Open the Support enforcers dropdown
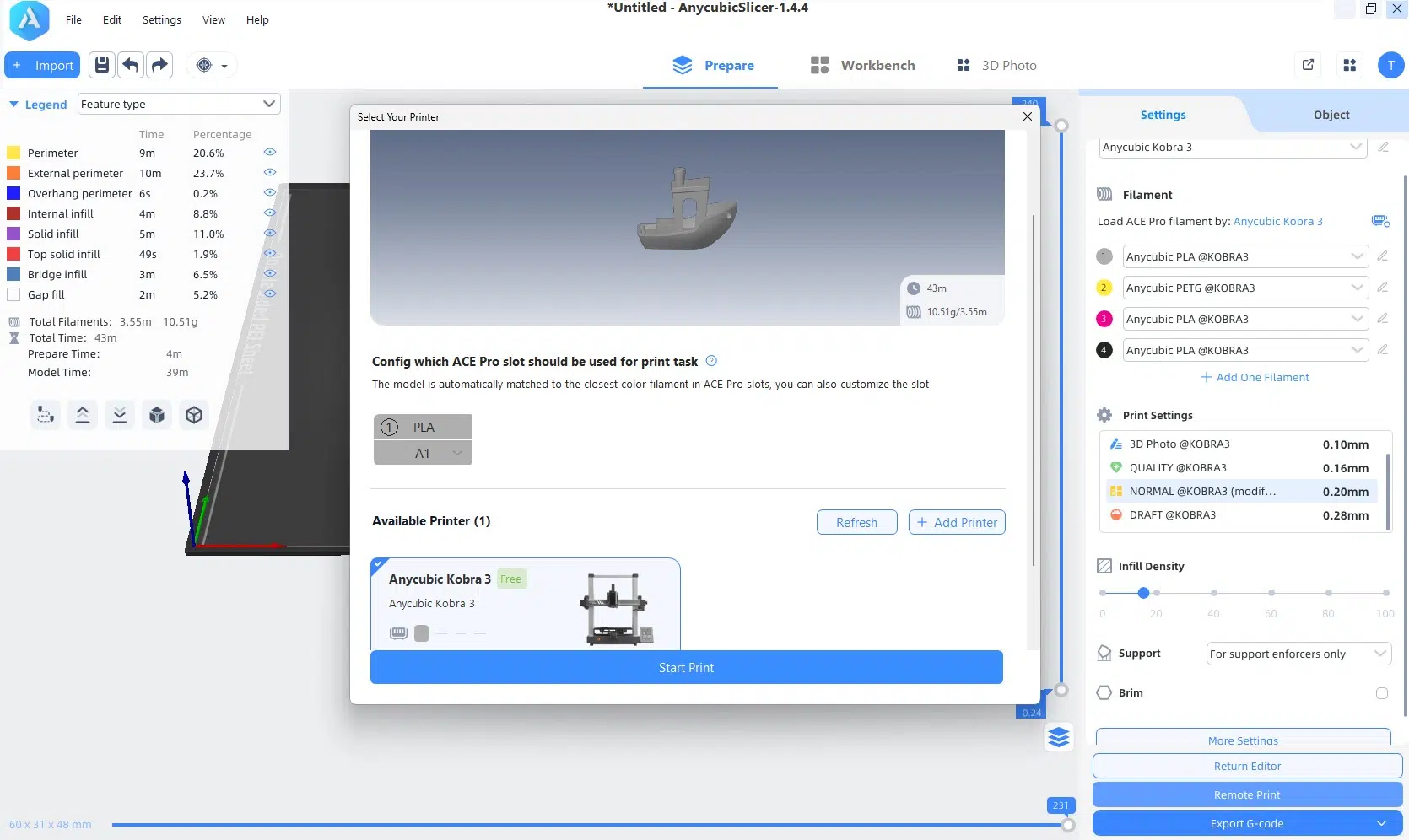Viewport: 1409px width, 840px height. pyautogui.click(x=1298, y=654)
